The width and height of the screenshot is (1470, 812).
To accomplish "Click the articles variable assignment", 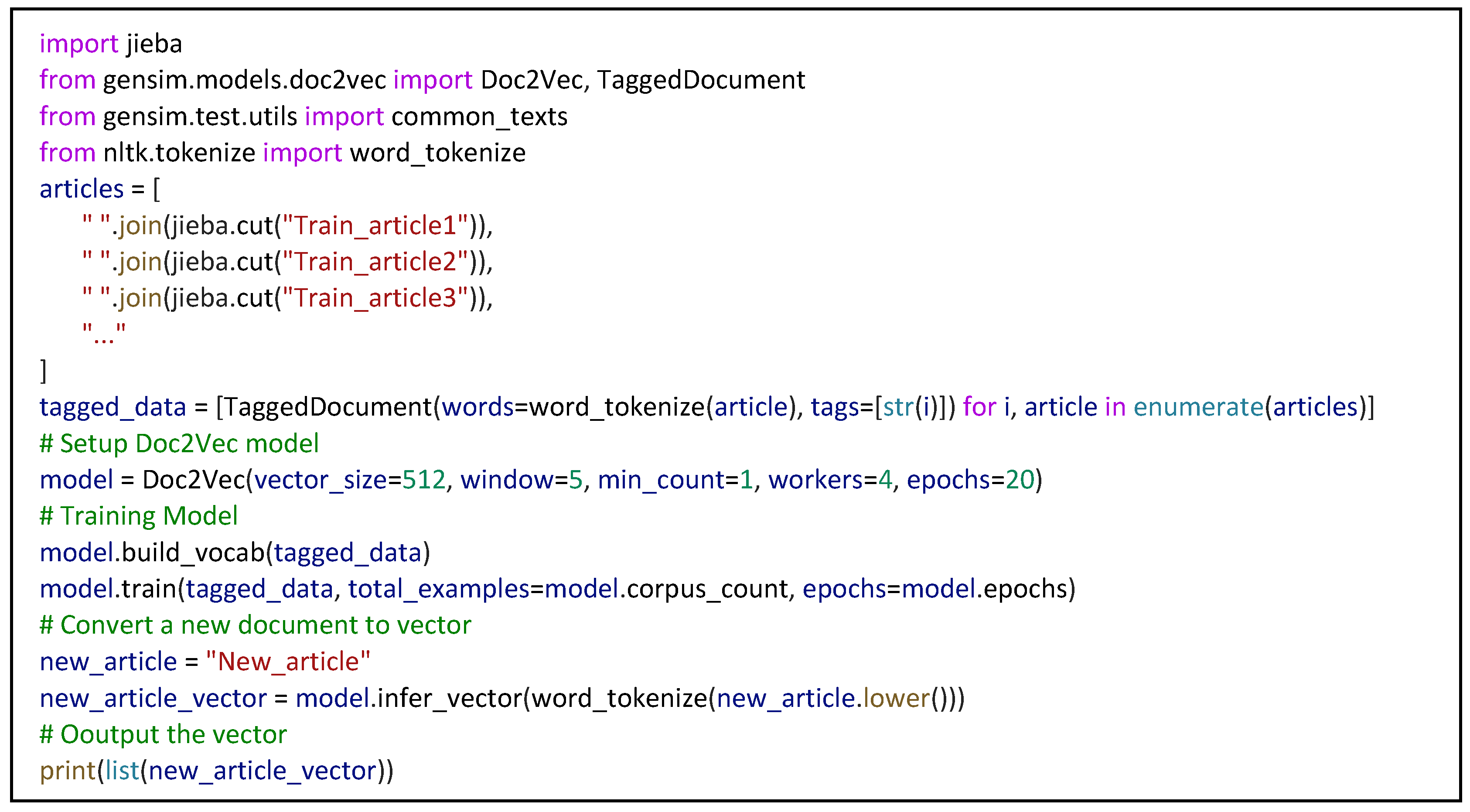I will [82, 189].
